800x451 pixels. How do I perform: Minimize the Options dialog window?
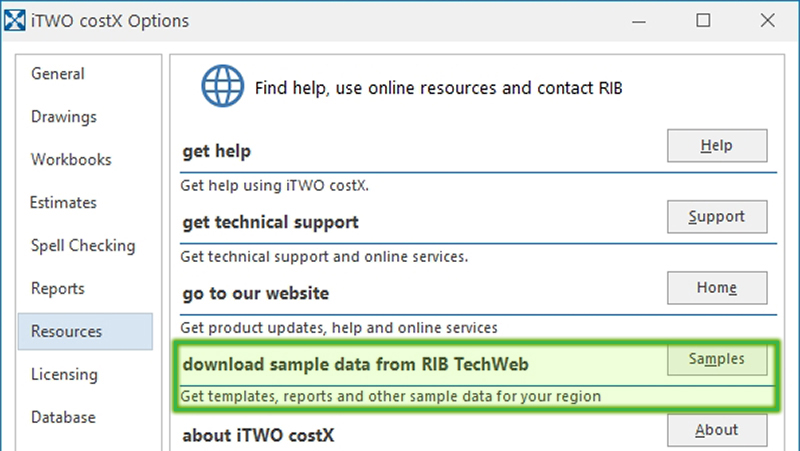pyautogui.click(x=639, y=21)
